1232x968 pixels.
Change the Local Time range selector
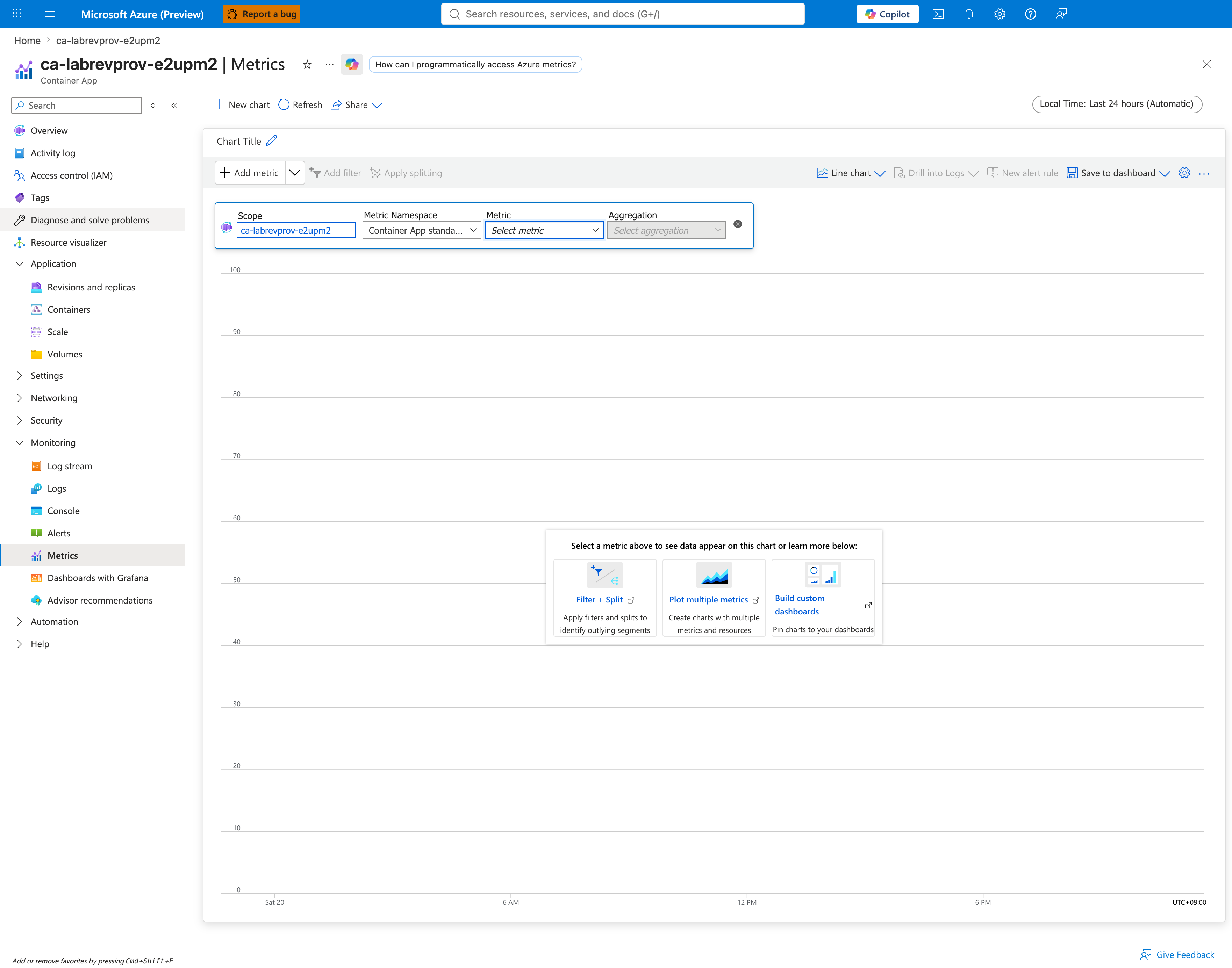[1117, 104]
